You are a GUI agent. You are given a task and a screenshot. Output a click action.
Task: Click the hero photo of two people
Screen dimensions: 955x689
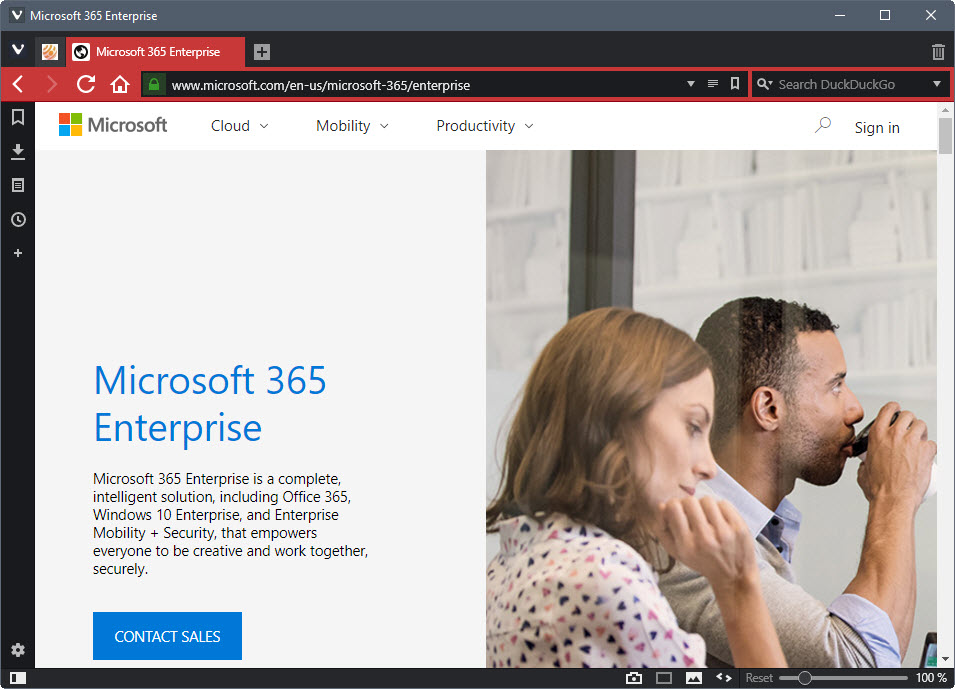(711, 409)
